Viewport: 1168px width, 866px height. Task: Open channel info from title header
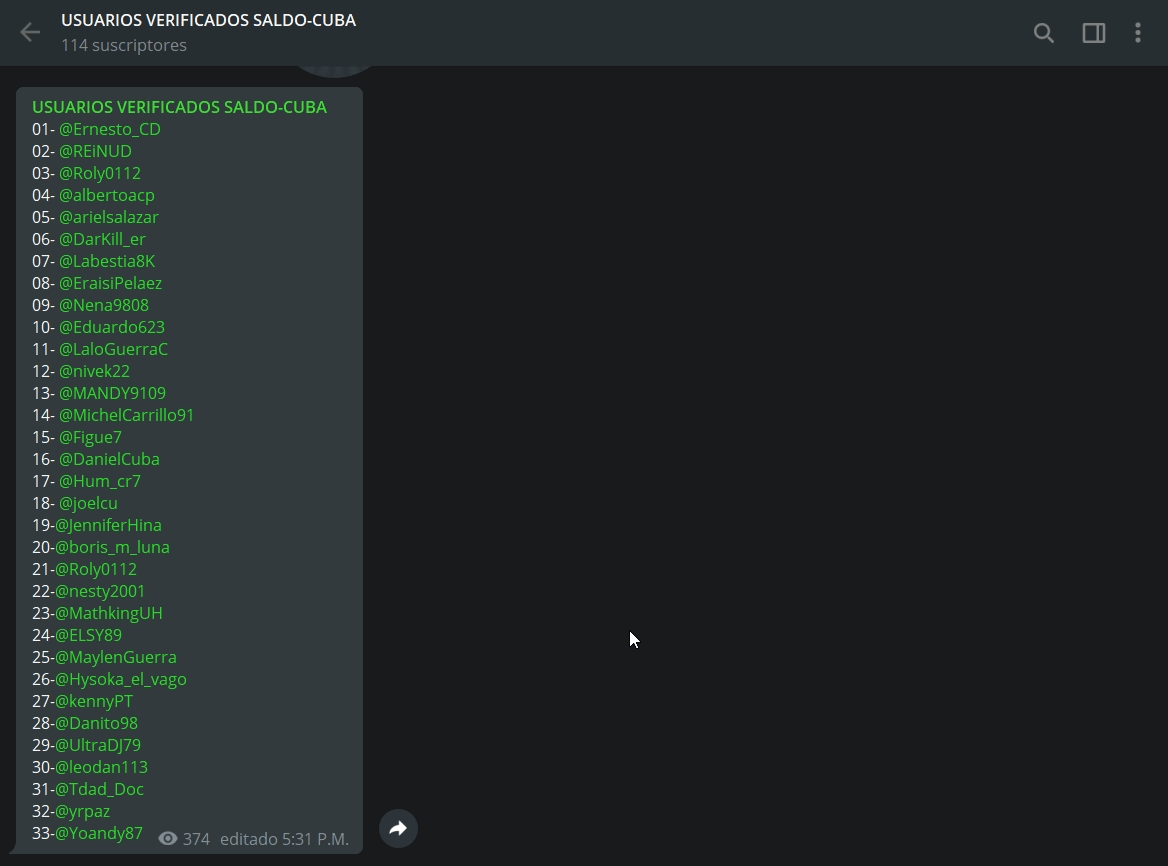209,20
